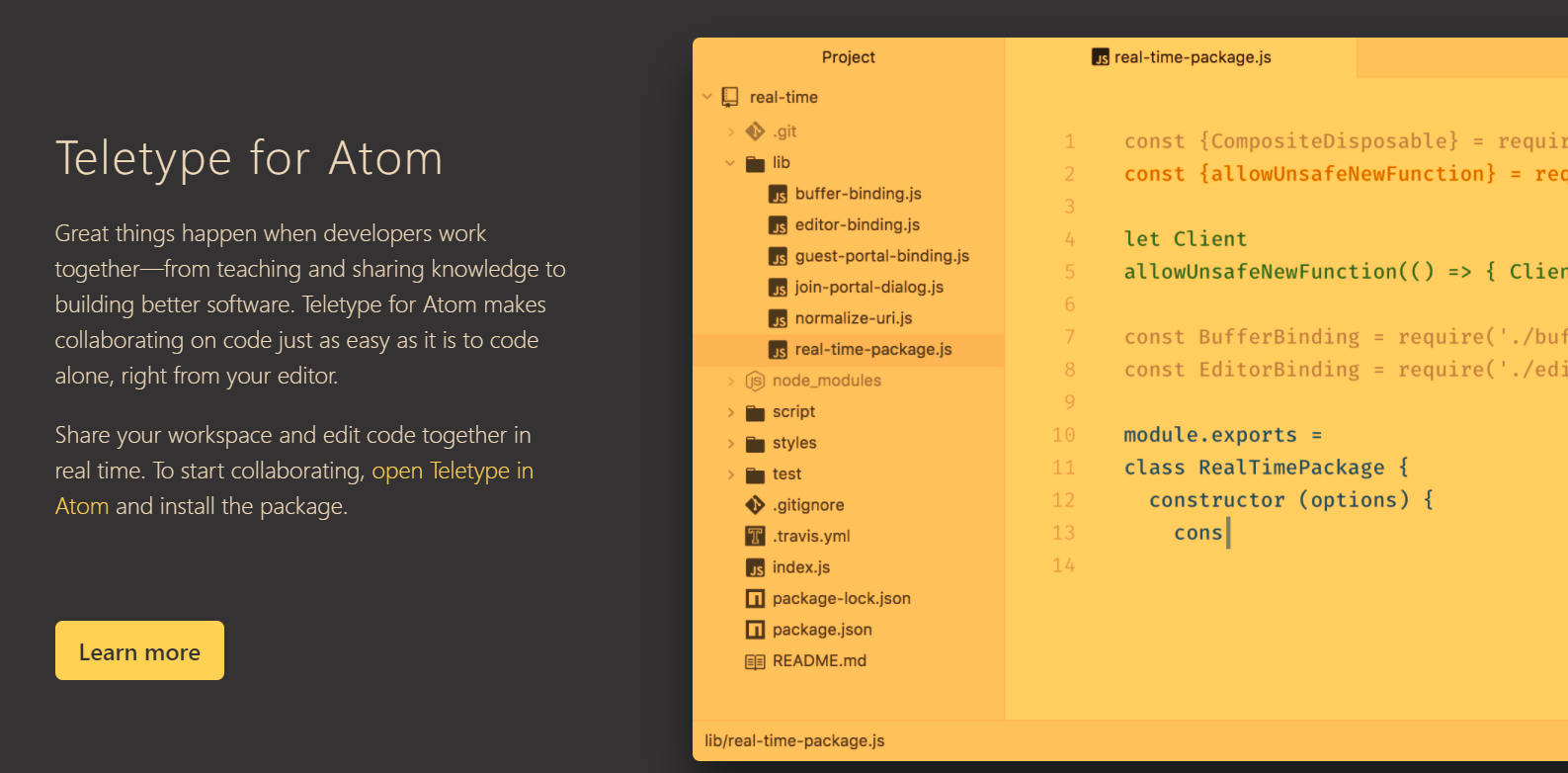Click the .travis.yml file icon
Screen dimensions: 1568x773
pyautogui.click(x=755, y=536)
